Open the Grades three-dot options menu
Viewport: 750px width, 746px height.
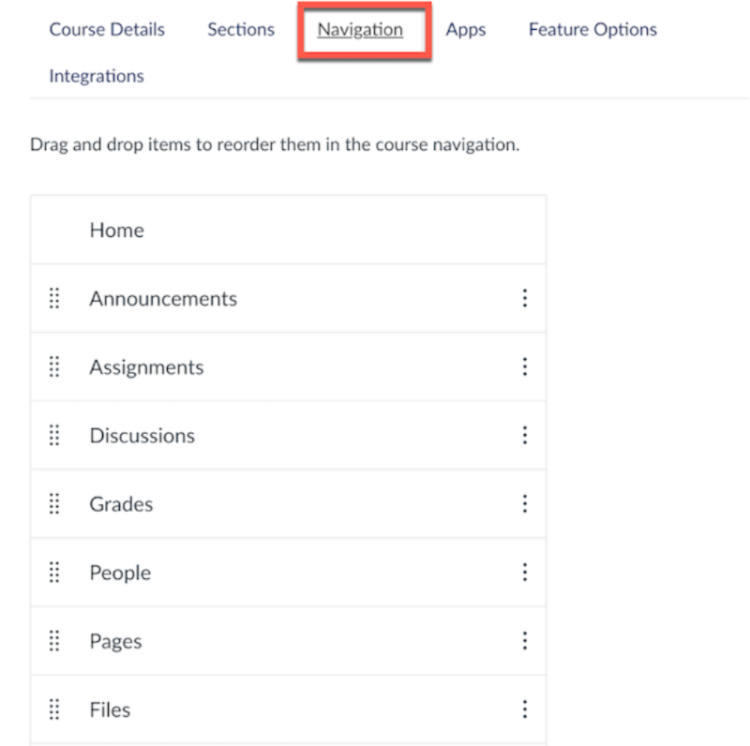[524, 504]
